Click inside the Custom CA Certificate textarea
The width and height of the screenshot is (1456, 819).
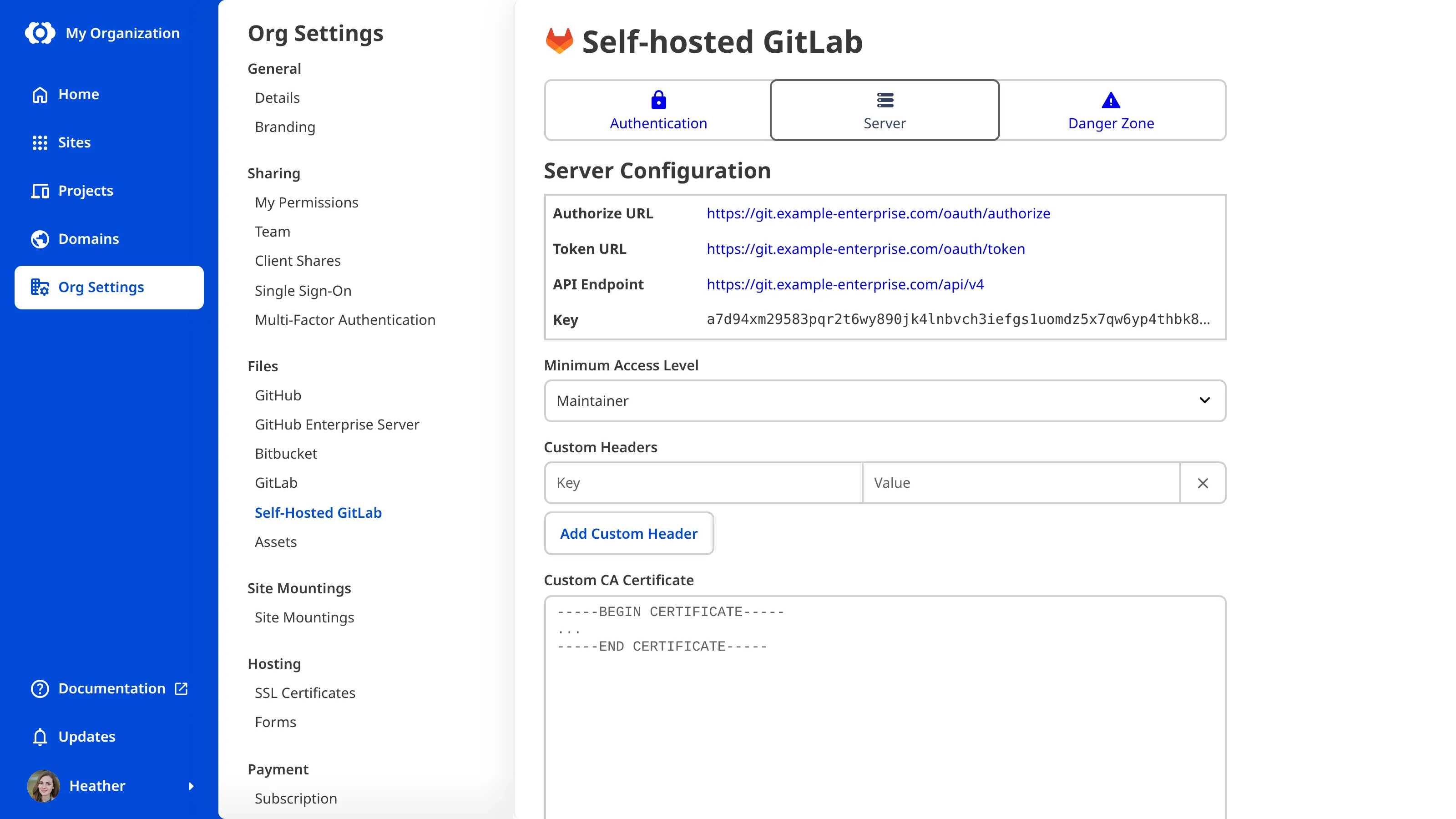(x=885, y=707)
